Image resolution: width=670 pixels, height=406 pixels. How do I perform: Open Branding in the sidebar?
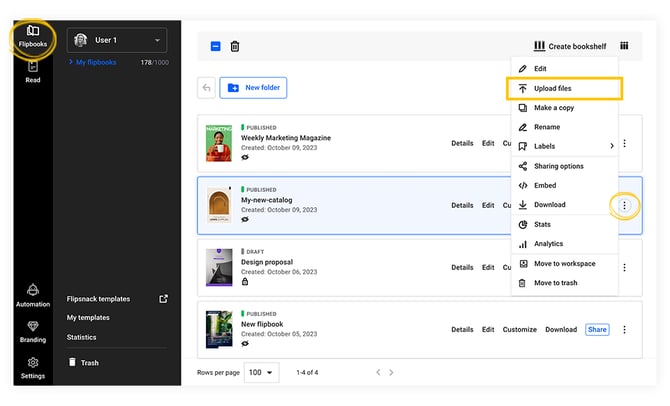[32, 332]
